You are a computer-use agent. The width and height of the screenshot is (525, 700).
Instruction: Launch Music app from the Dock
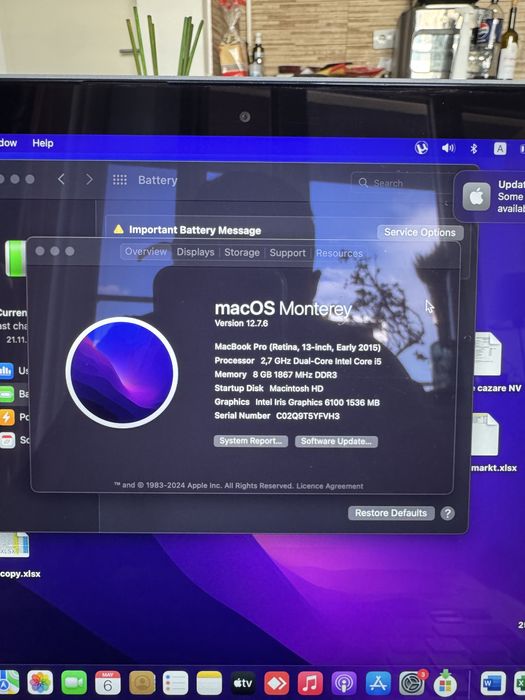[x=310, y=683]
